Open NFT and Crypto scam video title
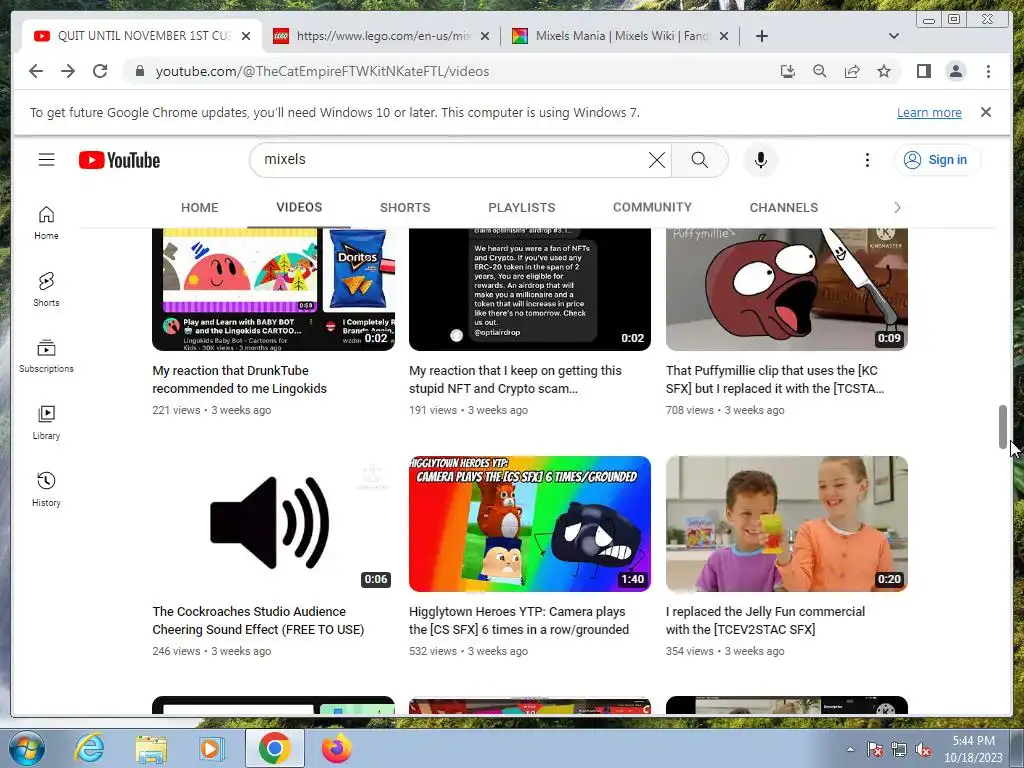1024x768 pixels. (515, 379)
